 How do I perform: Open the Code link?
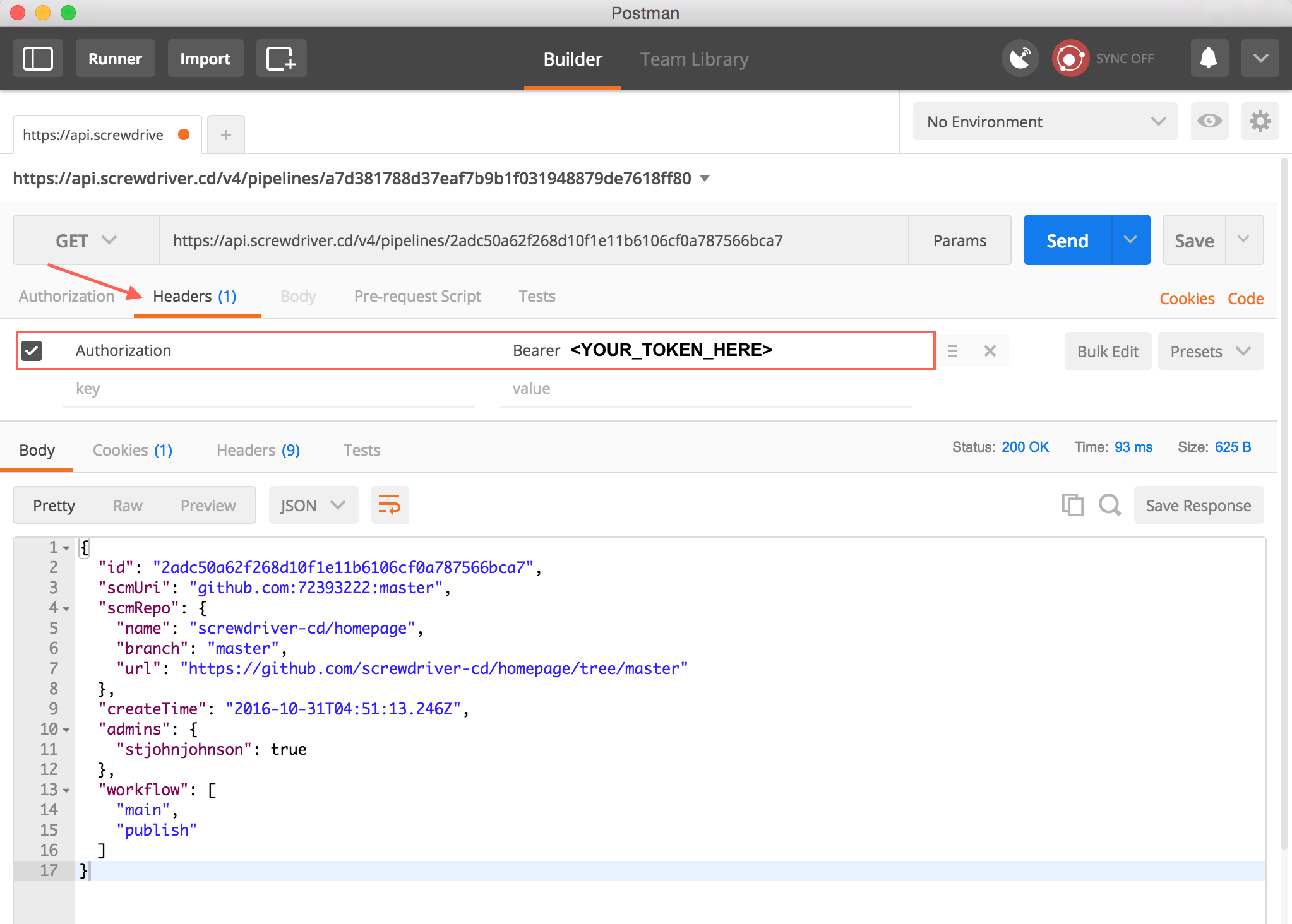click(1245, 299)
